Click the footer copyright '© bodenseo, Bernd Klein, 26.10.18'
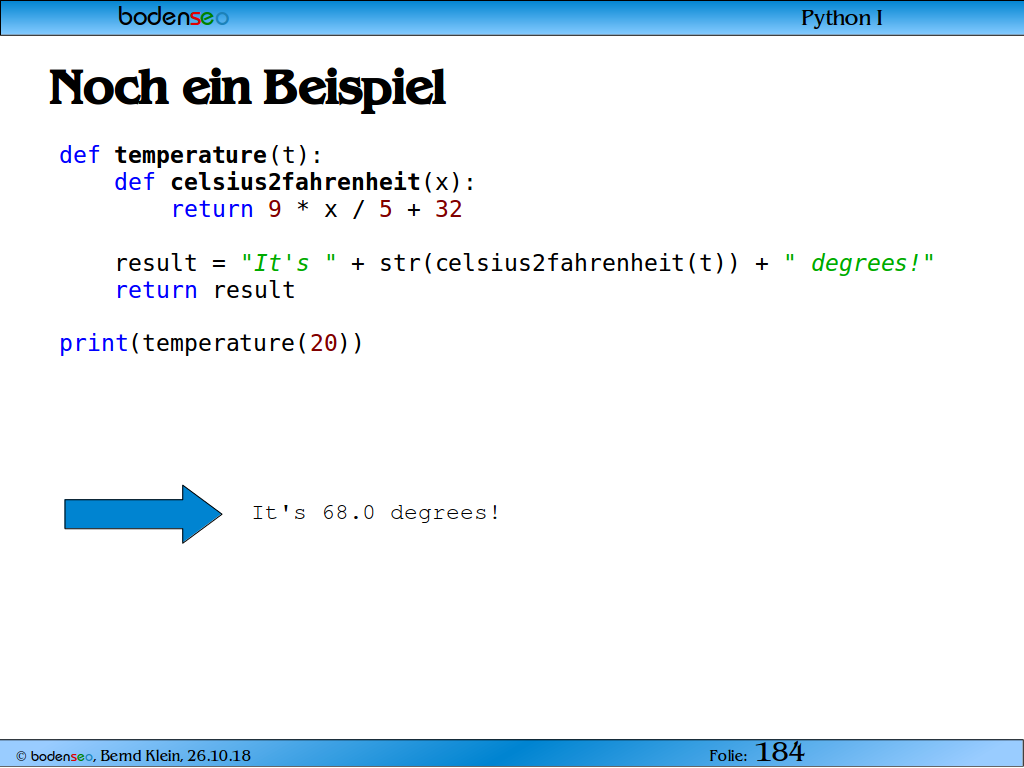The image size is (1024, 768). tap(133, 756)
